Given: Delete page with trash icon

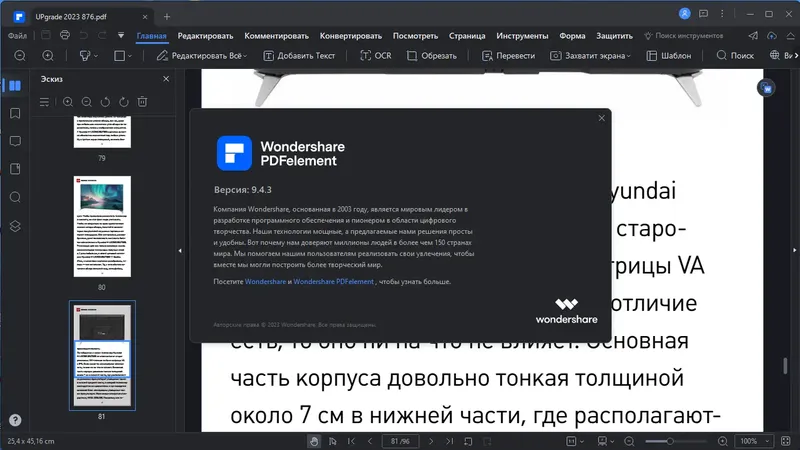Looking at the screenshot, I should coord(142,102).
